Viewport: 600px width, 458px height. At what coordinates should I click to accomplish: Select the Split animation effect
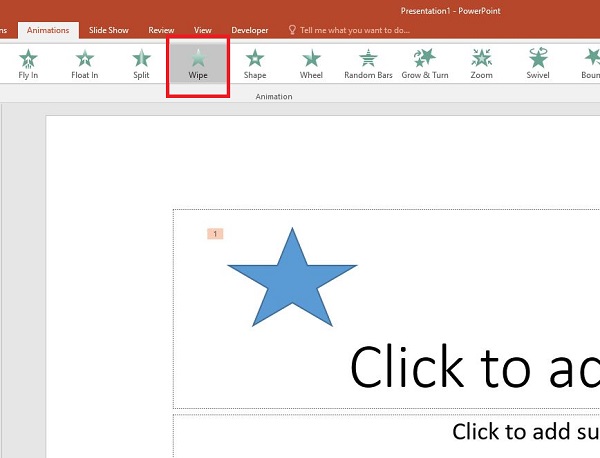(x=141, y=63)
